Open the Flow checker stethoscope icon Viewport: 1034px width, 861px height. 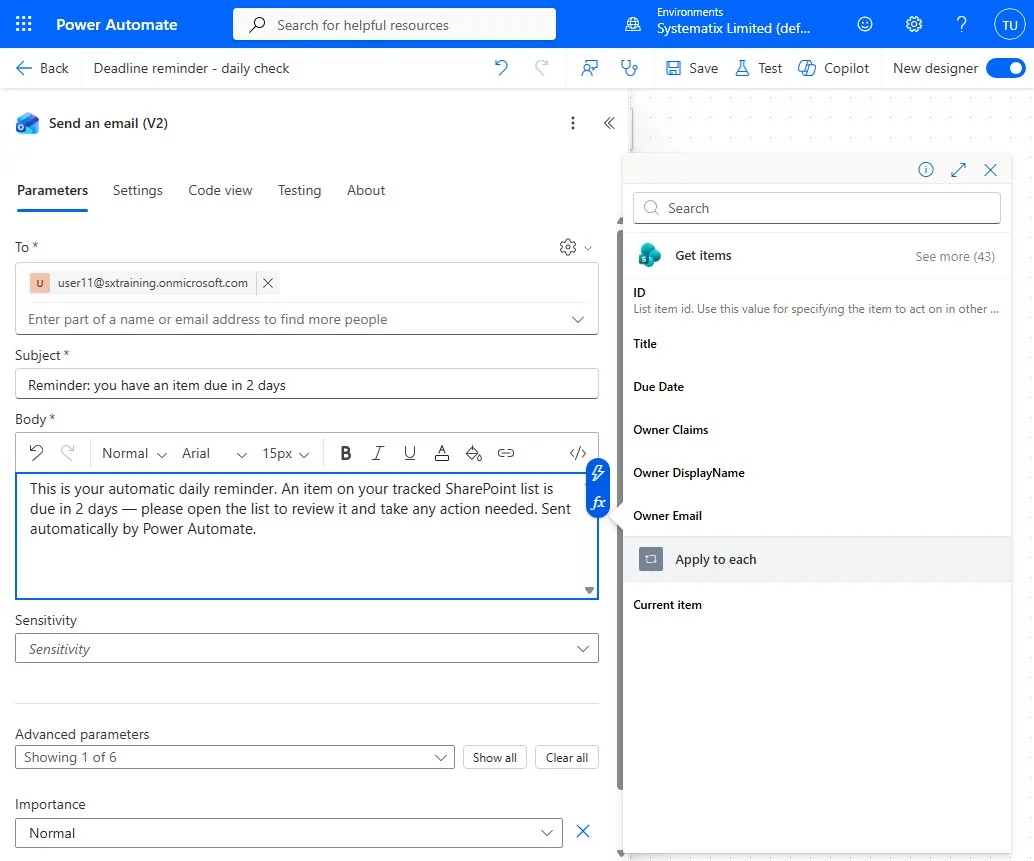coord(629,68)
